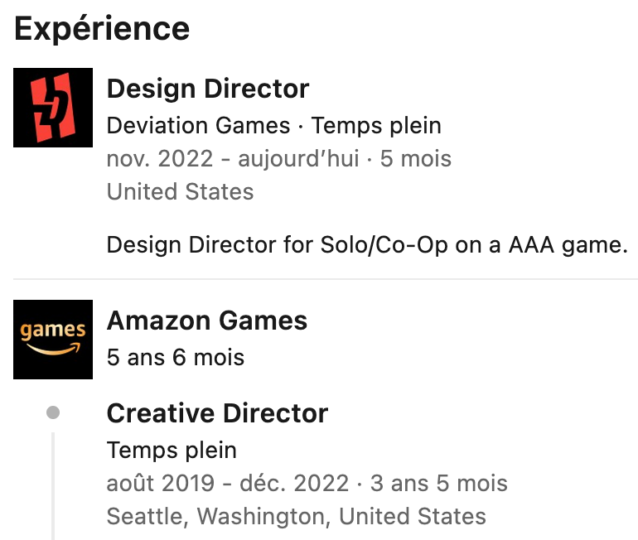638x540 pixels.
Task: Select the août 2019 - déc. 2022 dates
Action: tap(227, 483)
